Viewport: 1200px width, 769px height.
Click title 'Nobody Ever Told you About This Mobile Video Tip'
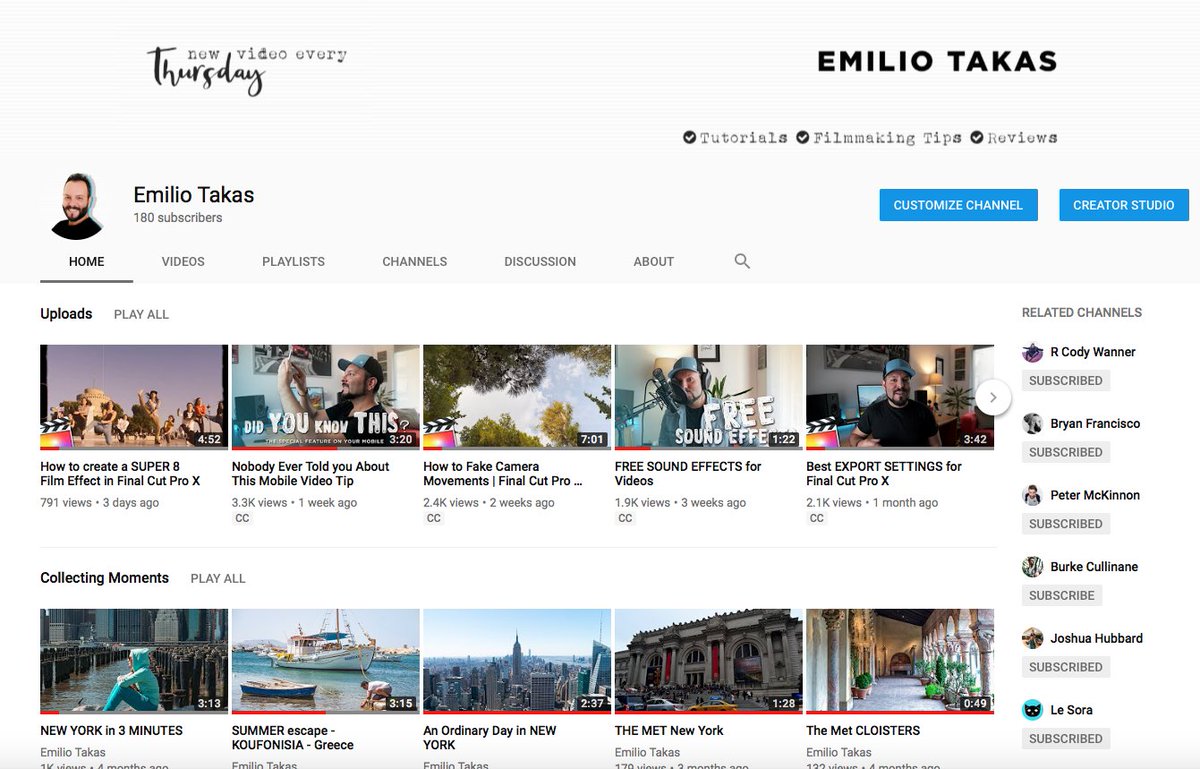tap(311, 474)
